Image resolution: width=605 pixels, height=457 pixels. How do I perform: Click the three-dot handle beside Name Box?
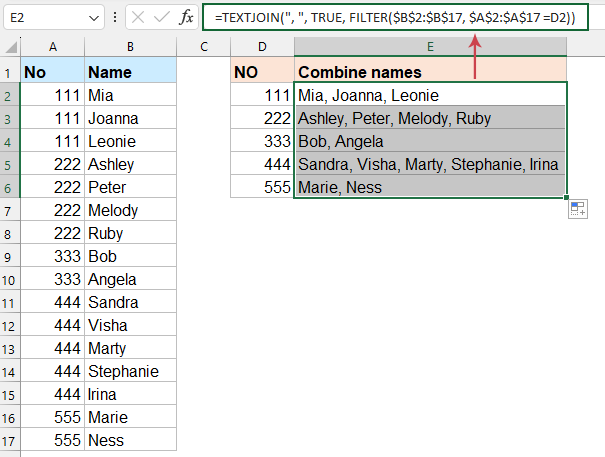click(x=113, y=18)
